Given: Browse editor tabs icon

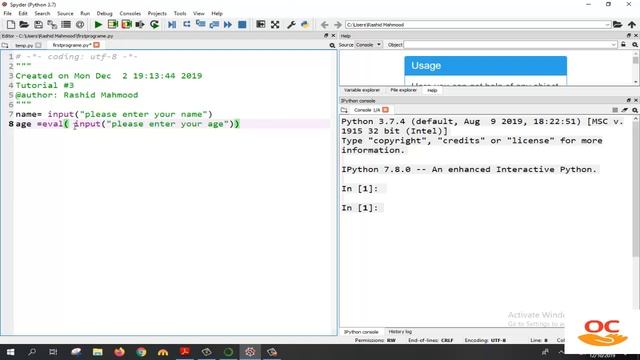Looking at the screenshot, I should coord(5,45).
